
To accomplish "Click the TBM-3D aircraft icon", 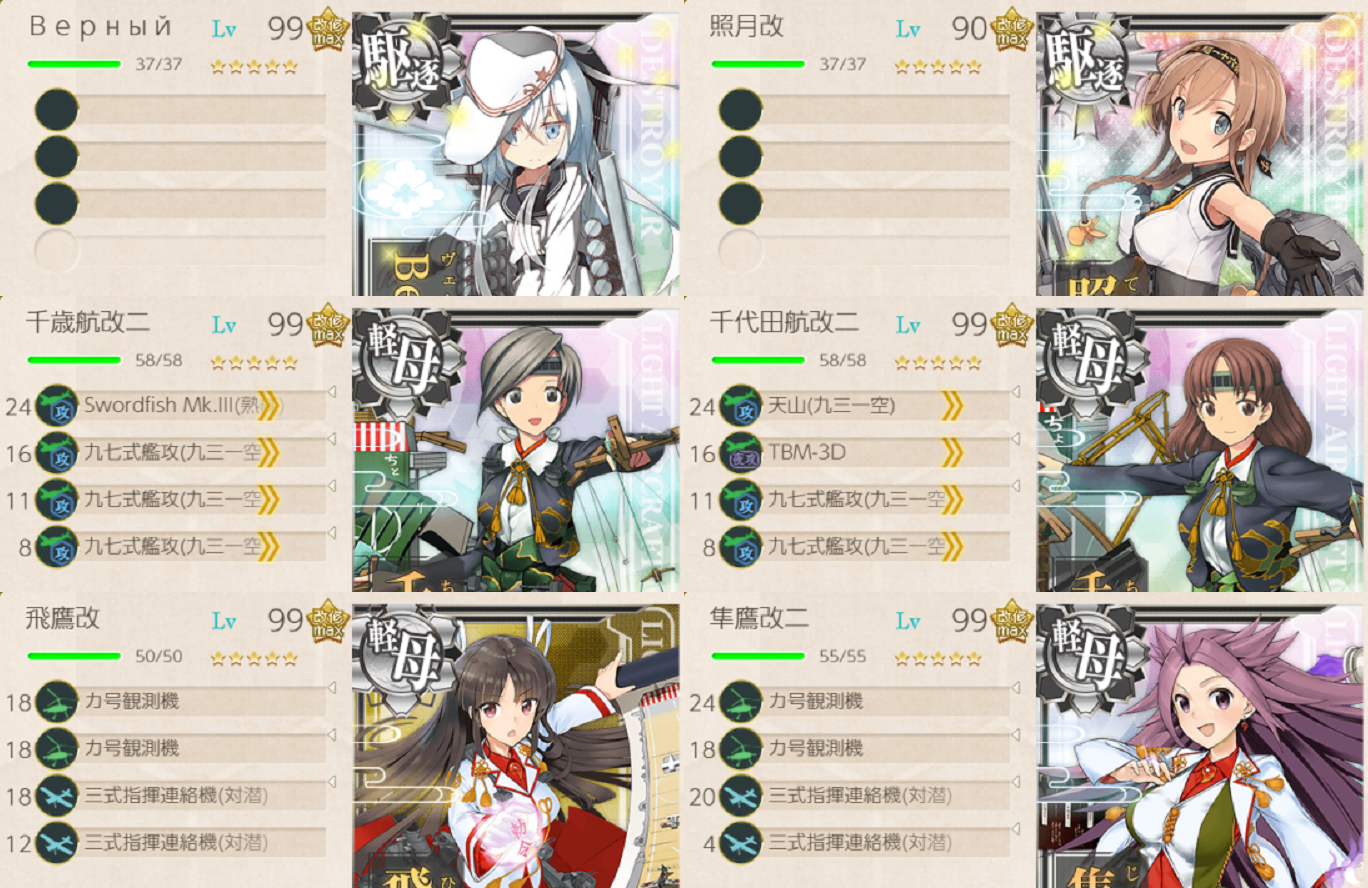I will click(x=741, y=453).
